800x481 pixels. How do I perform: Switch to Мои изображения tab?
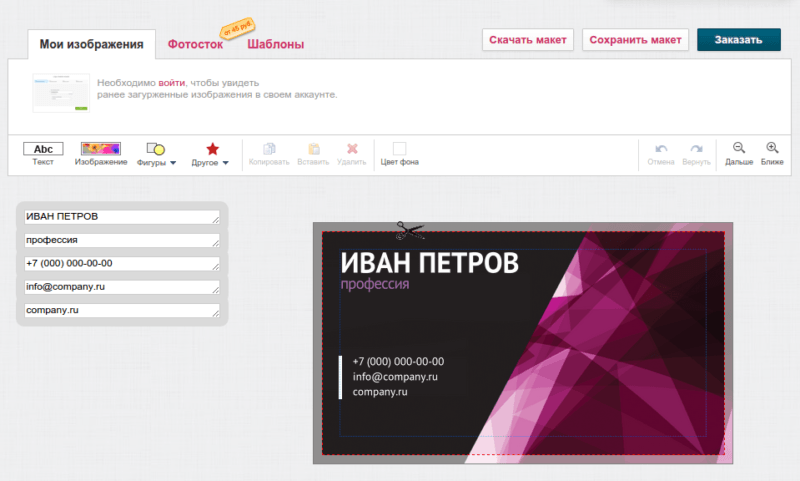[91, 44]
